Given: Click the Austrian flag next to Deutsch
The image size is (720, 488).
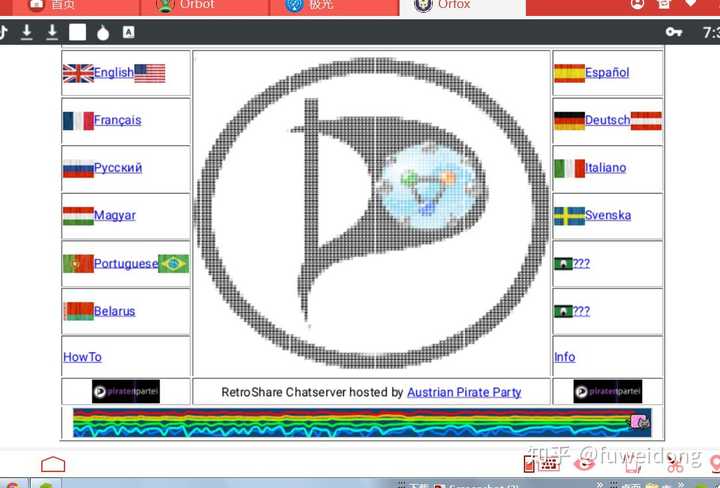Looking at the screenshot, I should pyautogui.click(x=646, y=121).
